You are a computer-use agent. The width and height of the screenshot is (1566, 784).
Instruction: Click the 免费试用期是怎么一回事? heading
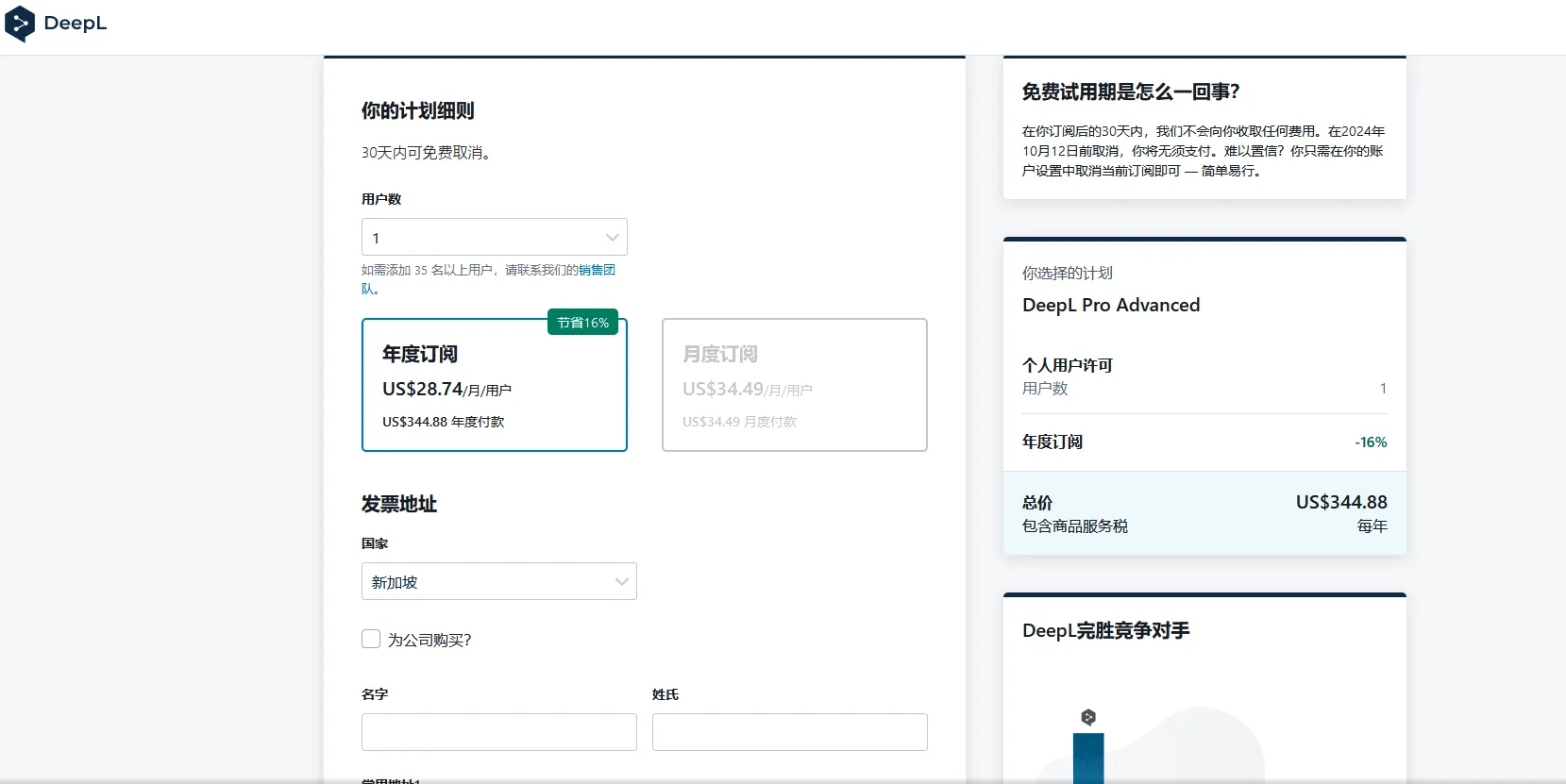click(x=1131, y=92)
